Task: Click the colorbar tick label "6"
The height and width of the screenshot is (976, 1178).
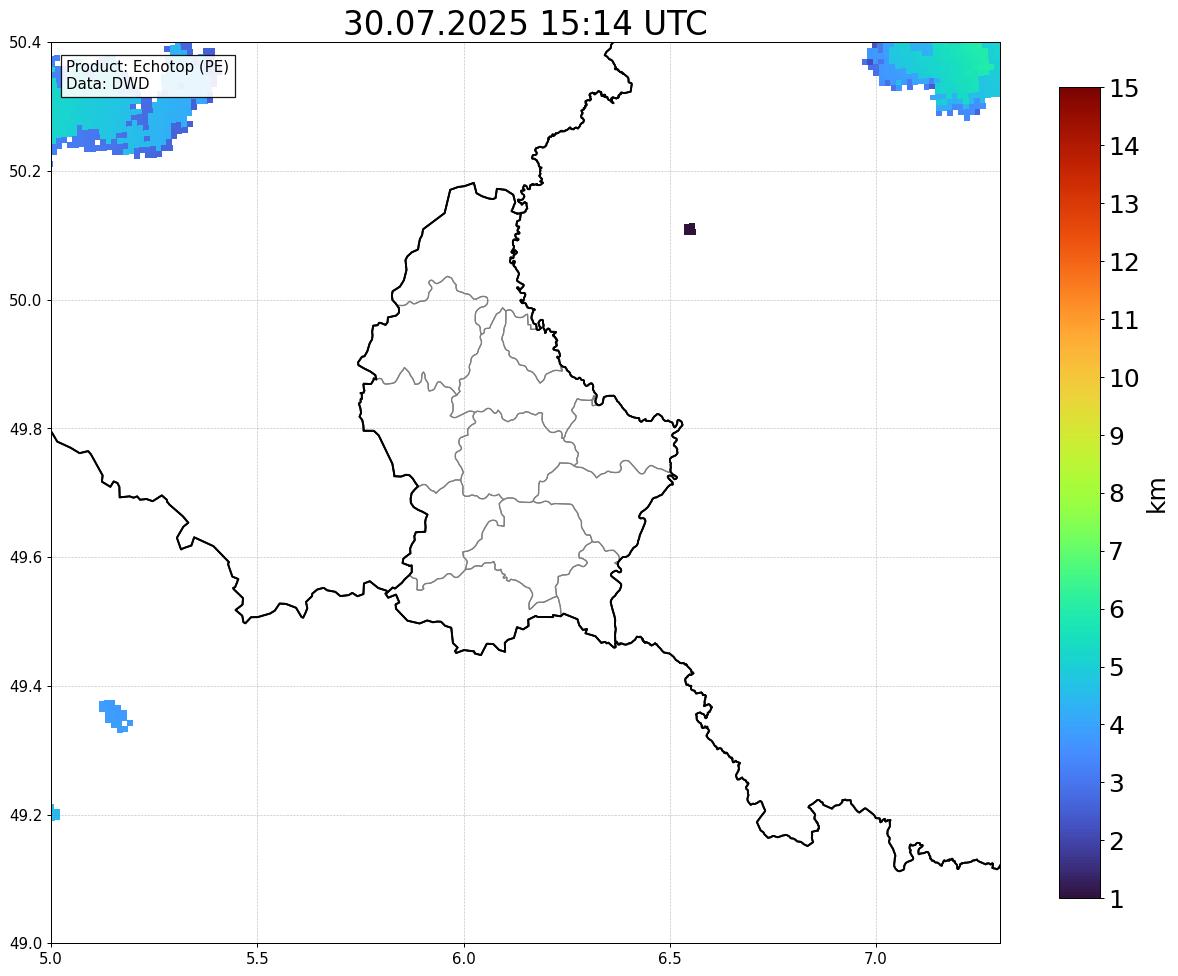Action: [x=1117, y=609]
